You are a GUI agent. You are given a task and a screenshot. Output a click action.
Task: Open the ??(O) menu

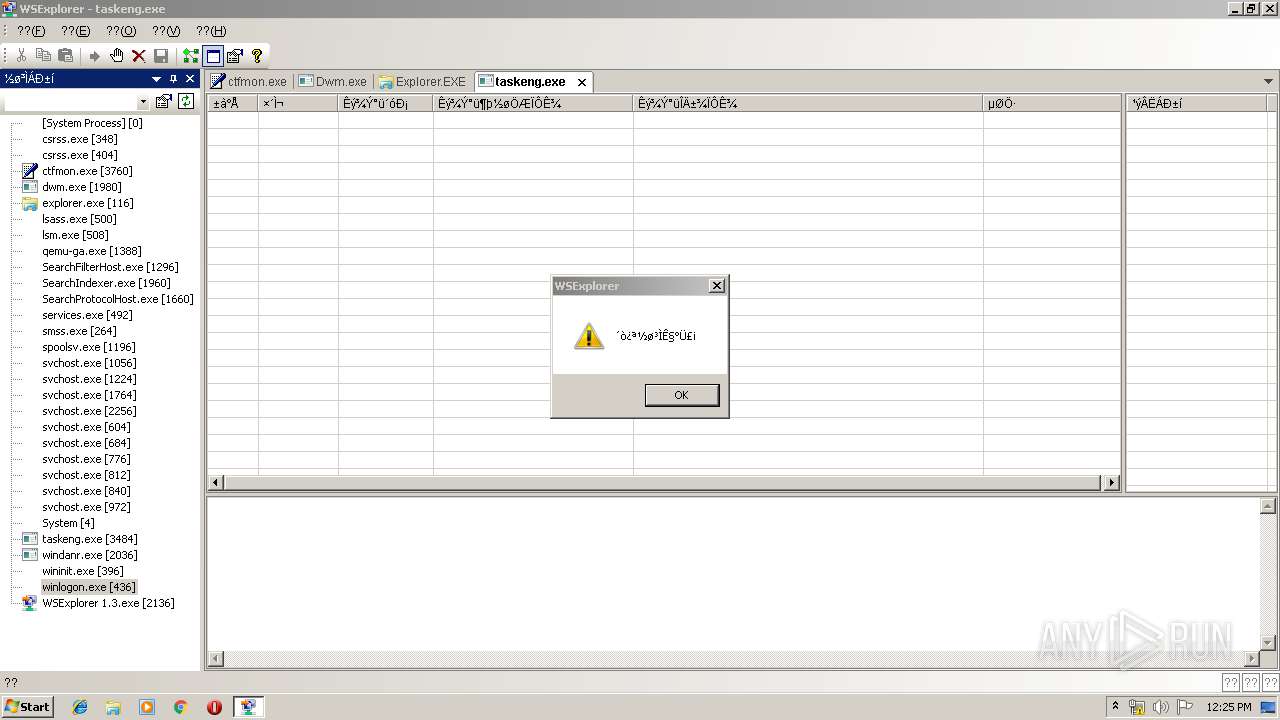121,31
